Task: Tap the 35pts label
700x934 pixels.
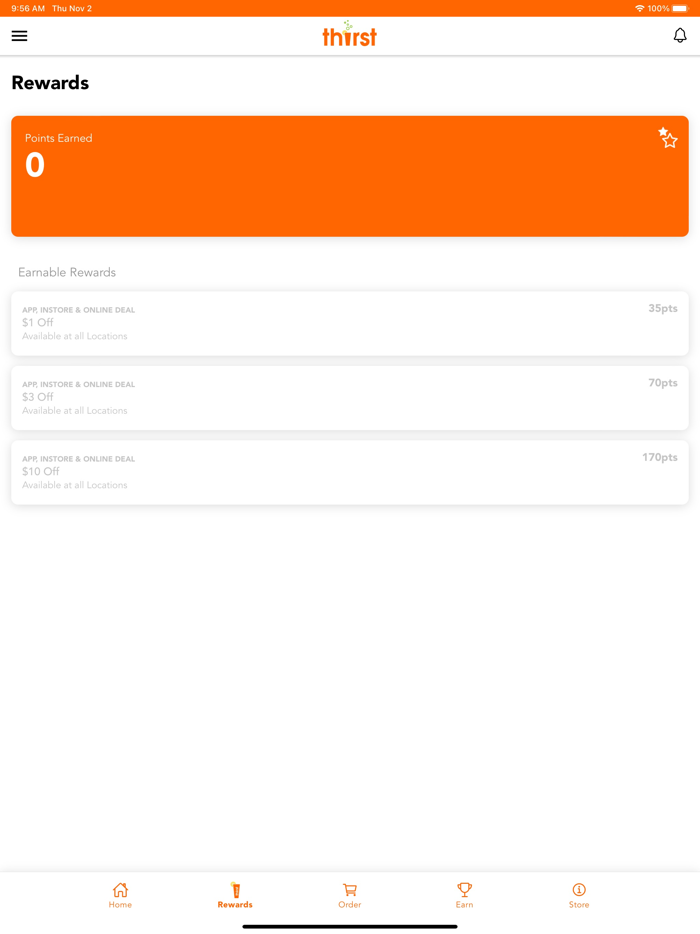Action: 662,309
